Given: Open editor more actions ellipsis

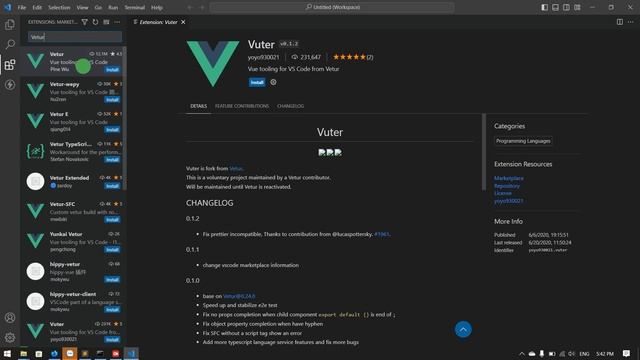Looking at the screenshot, I should tap(631, 22).
